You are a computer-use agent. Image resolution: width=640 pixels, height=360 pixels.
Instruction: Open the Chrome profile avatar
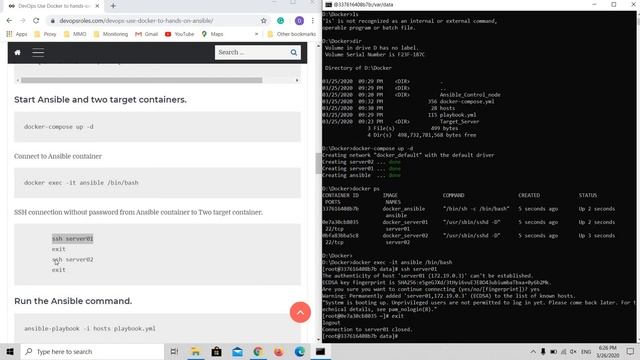click(x=299, y=20)
